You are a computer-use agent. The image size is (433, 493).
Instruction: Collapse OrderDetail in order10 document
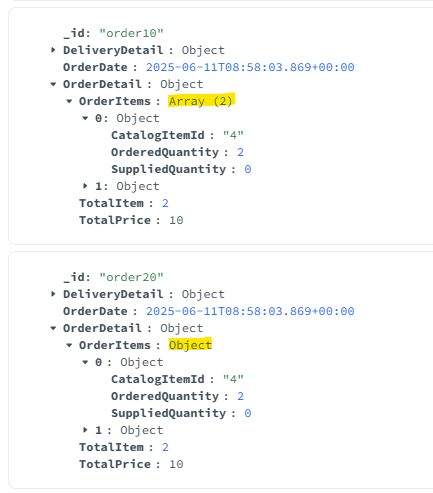pos(53,84)
